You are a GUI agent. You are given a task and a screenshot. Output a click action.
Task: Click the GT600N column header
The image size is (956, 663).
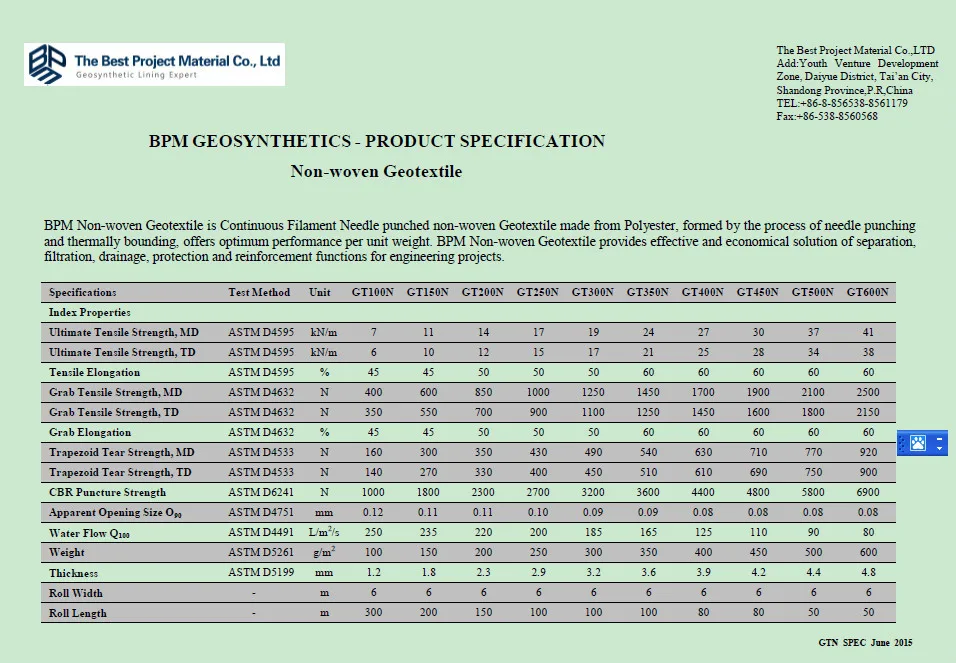point(868,292)
